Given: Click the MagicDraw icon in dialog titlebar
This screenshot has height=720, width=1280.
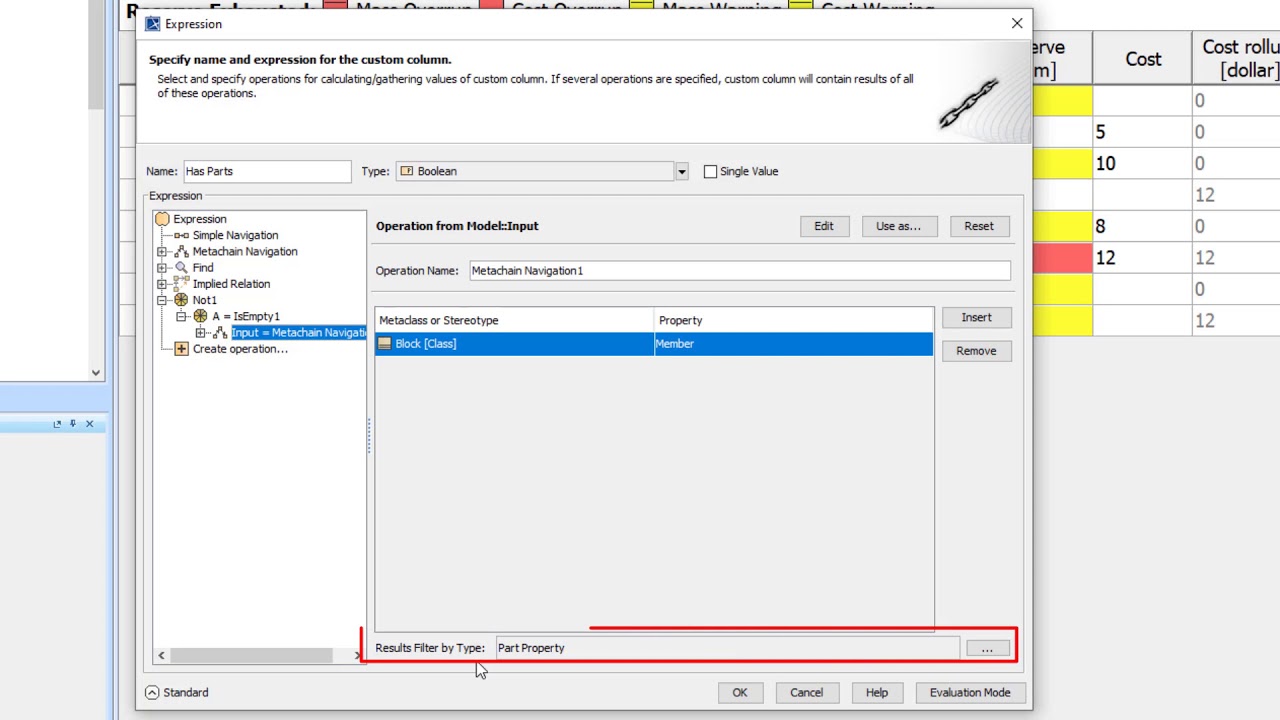Looking at the screenshot, I should (153, 24).
